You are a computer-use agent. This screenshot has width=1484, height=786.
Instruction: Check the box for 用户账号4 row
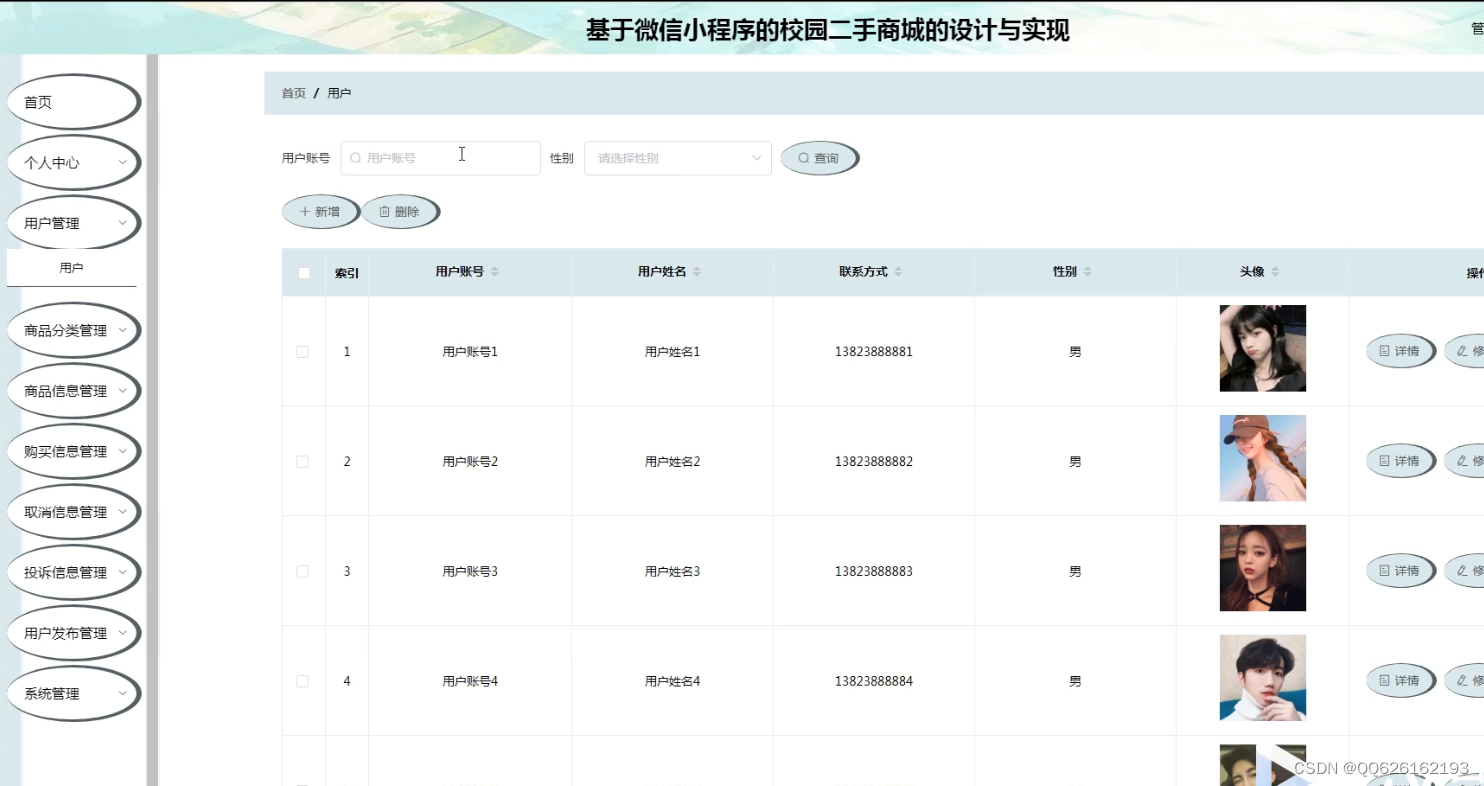303,681
